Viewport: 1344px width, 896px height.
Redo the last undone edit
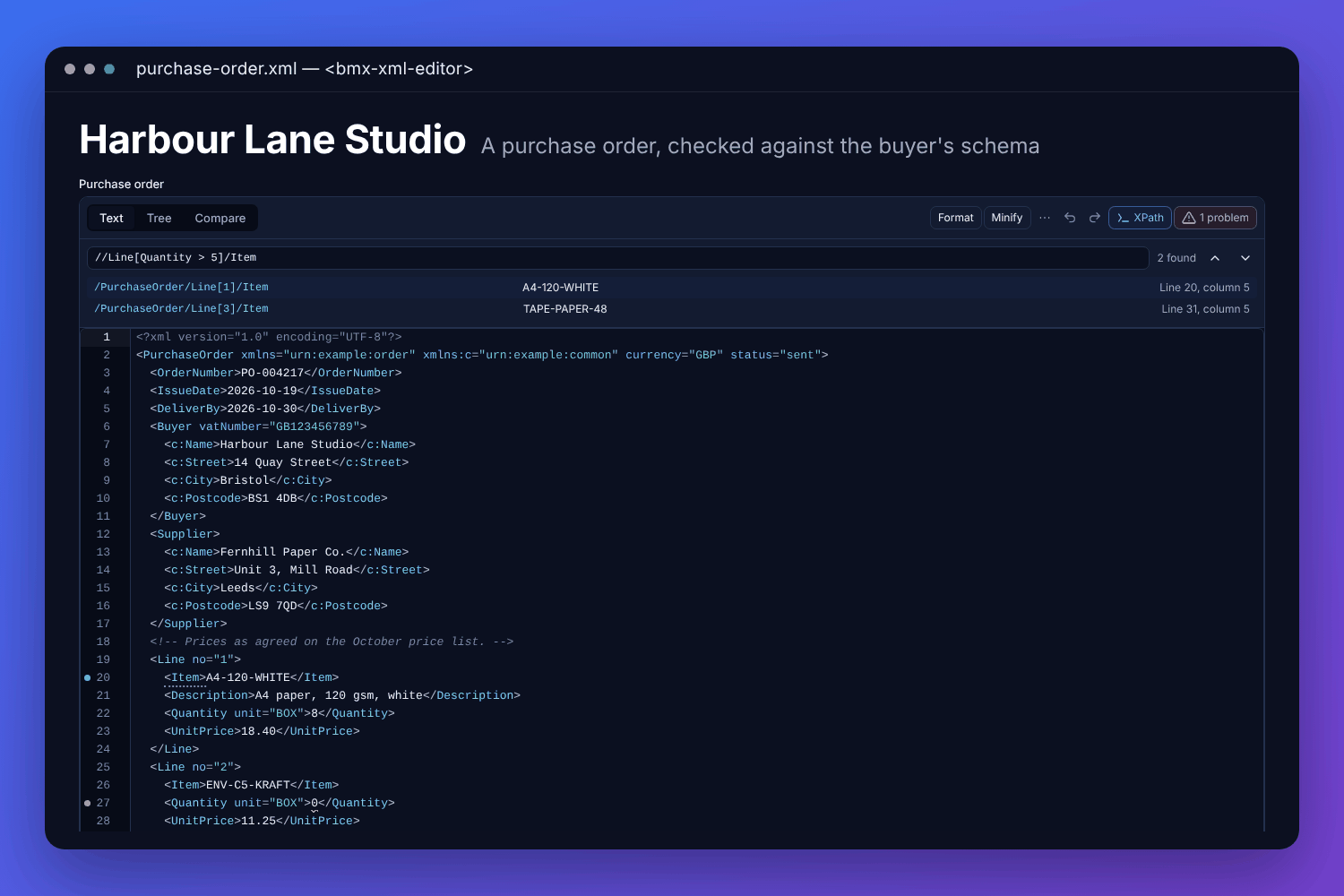pos(1095,218)
